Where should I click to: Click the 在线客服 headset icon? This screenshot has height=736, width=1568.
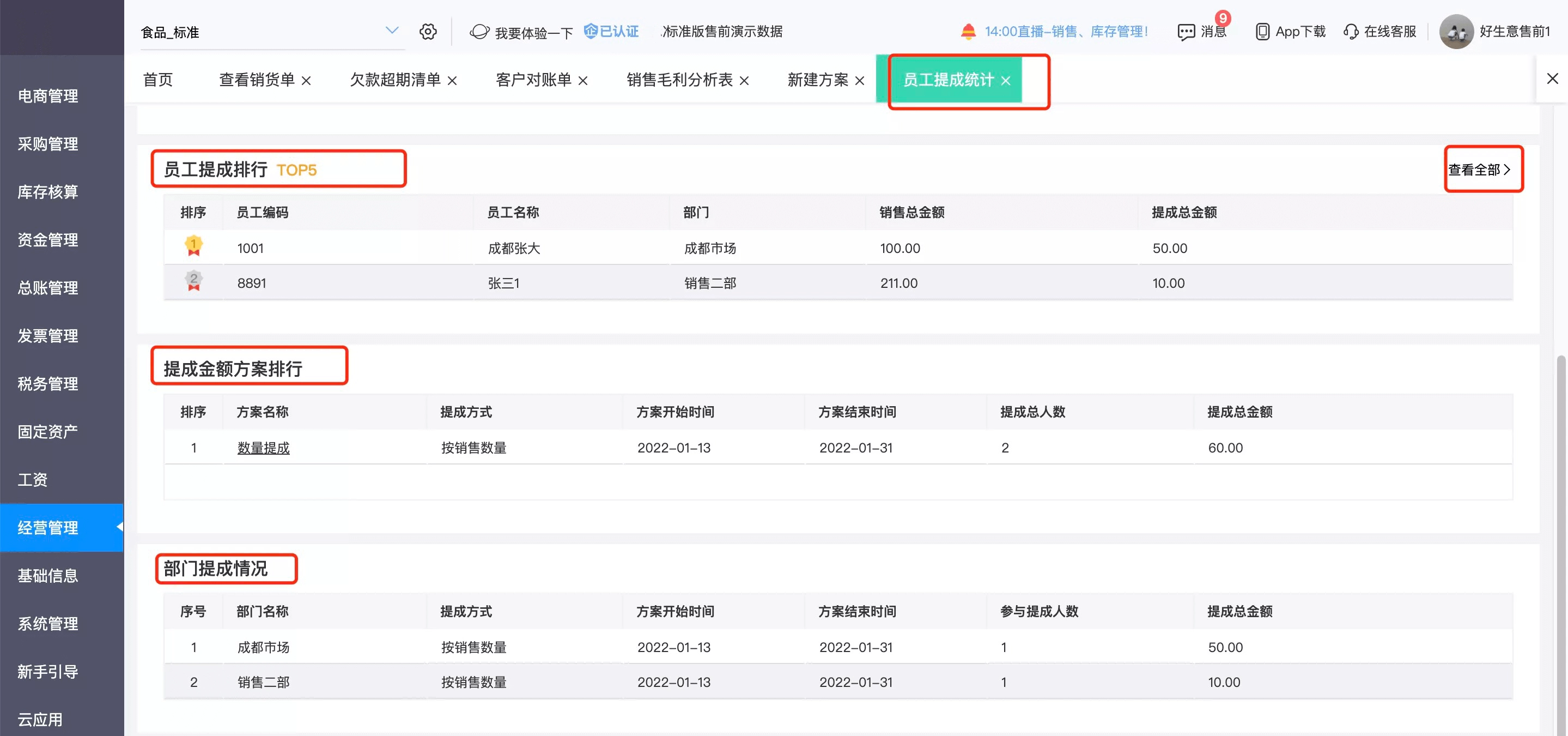(x=1351, y=32)
